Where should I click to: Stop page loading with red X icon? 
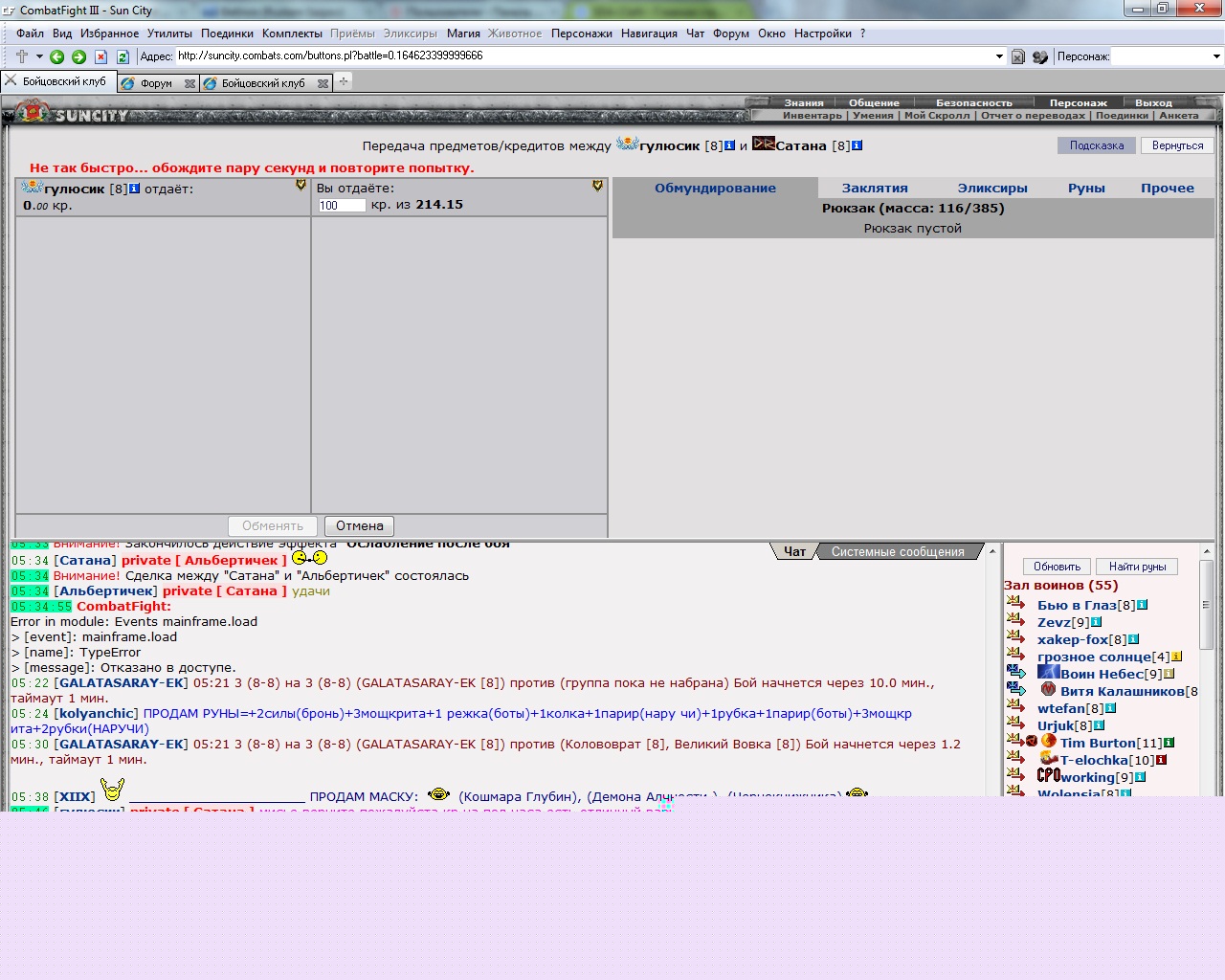click(x=100, y=56)
